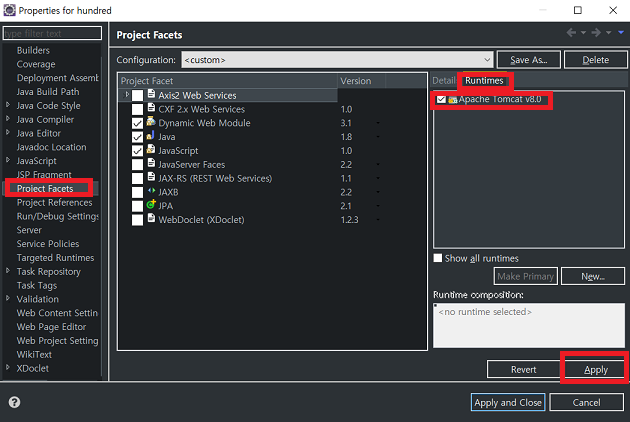Select Java Build Path in tree
This screenshot has height=422, width=630.
48,92
